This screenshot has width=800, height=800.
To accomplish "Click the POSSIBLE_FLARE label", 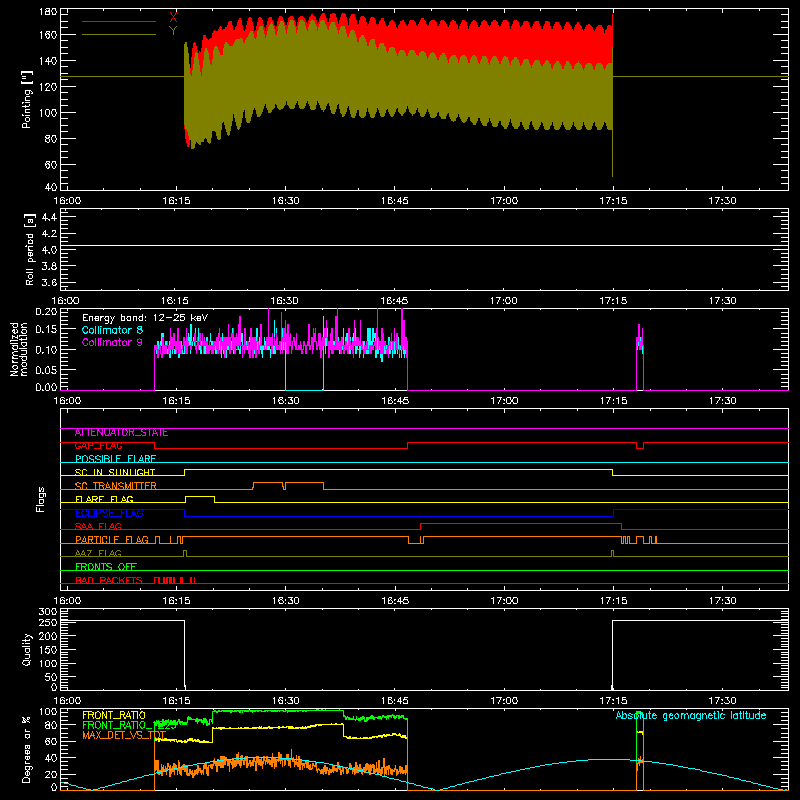I will 115,459.
